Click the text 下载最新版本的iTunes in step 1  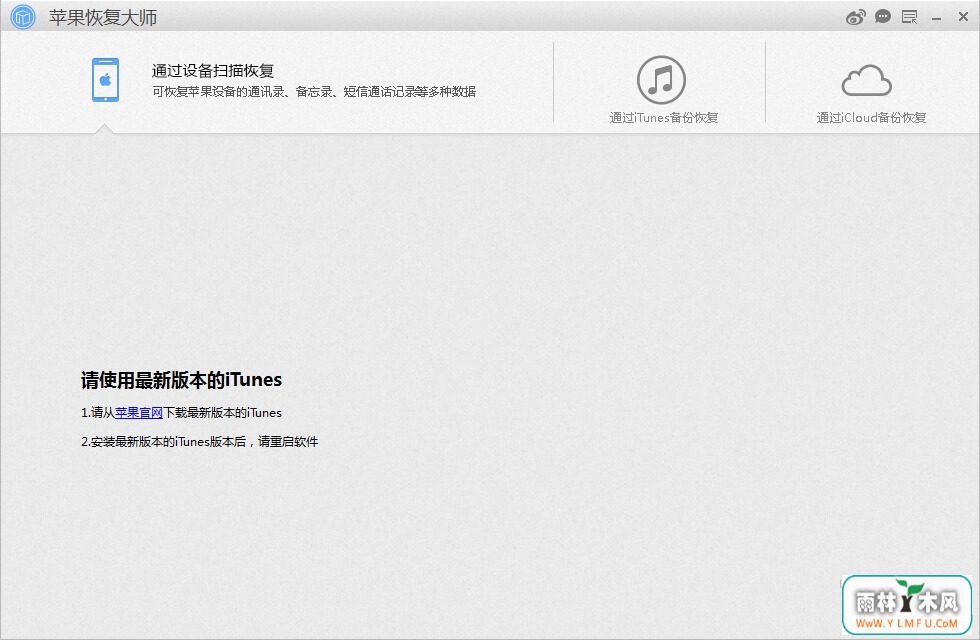222,412
